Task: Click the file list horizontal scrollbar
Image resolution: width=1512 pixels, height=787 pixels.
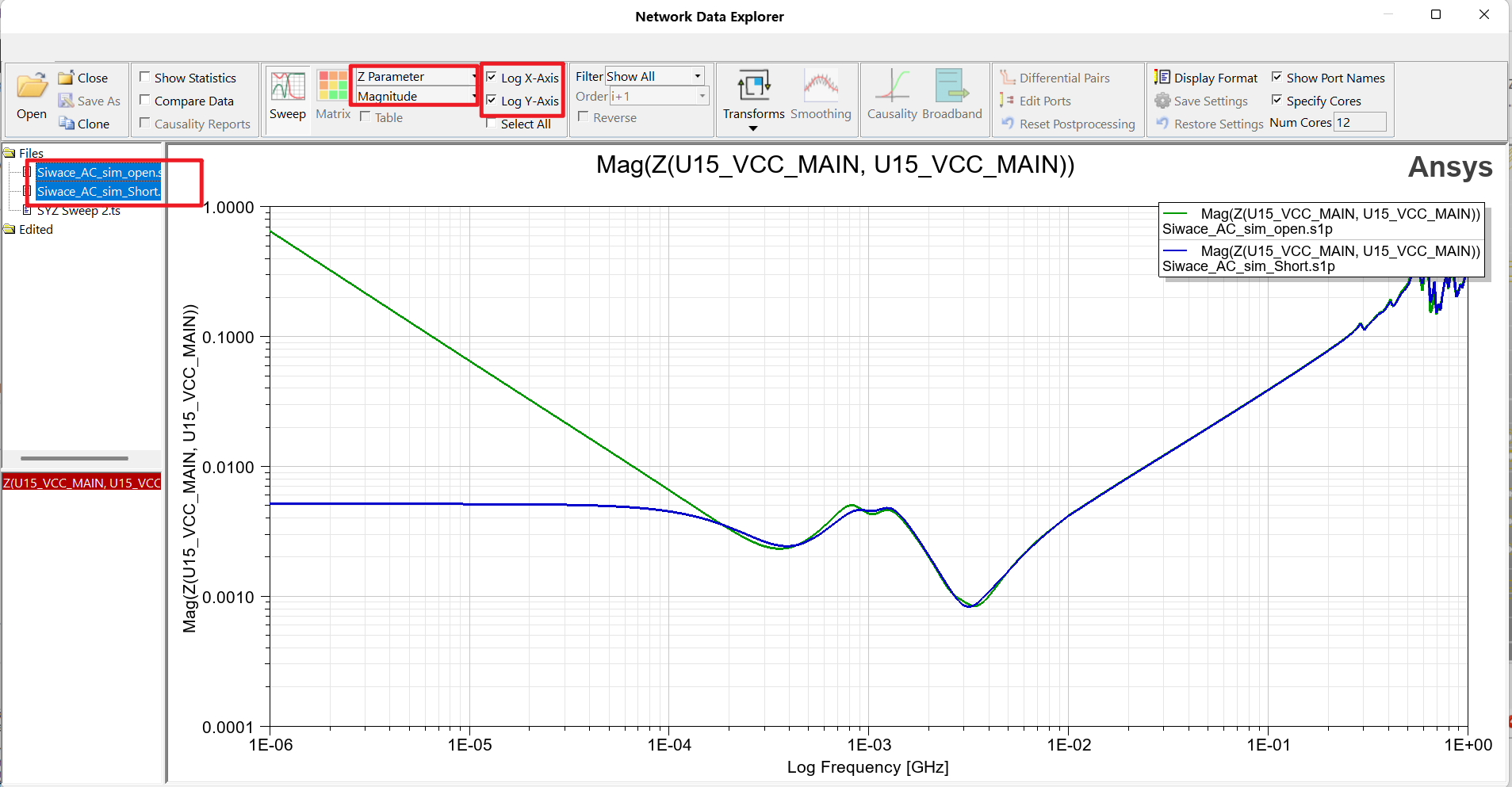Action: point(75,458)
